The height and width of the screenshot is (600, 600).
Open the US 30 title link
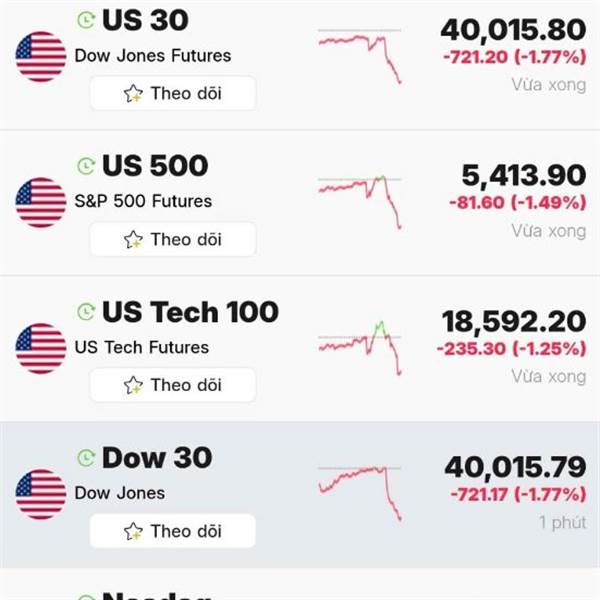tap(145, 20)
